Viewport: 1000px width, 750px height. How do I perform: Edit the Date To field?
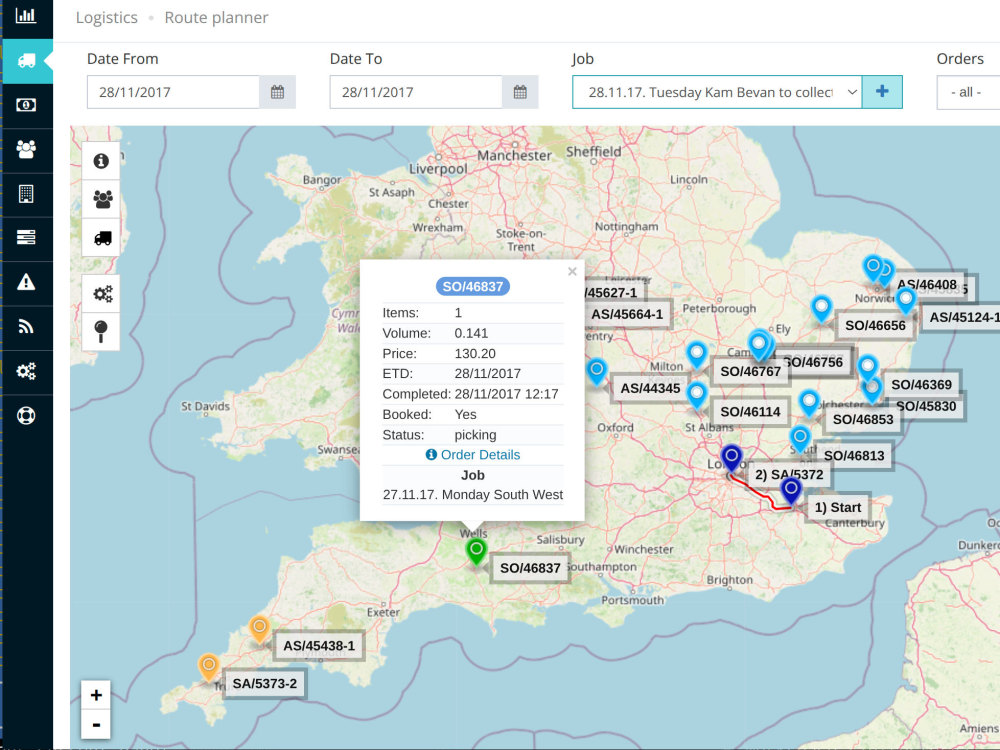click(416, 92)
